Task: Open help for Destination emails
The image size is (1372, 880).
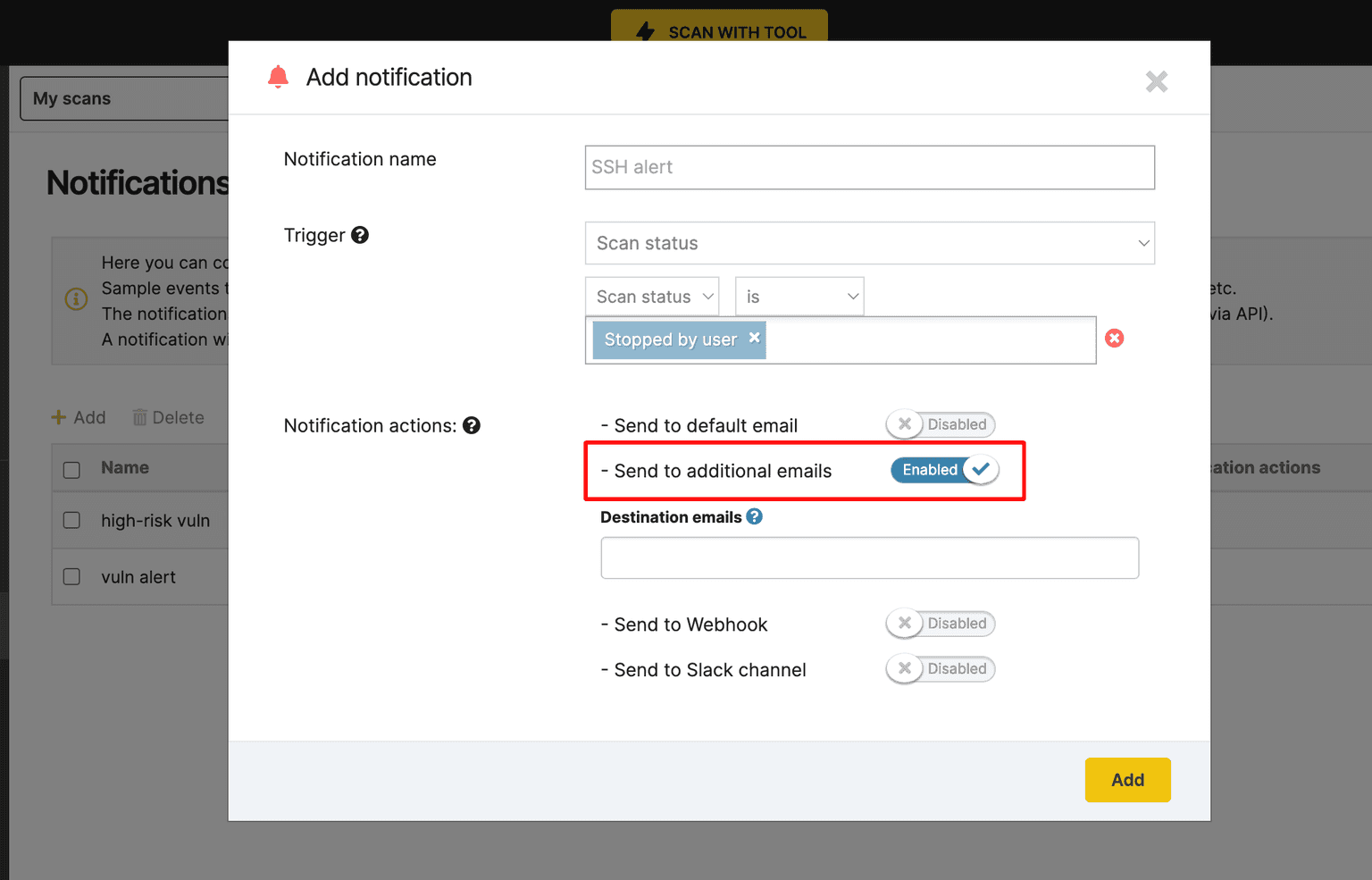Action: point(755,516)
